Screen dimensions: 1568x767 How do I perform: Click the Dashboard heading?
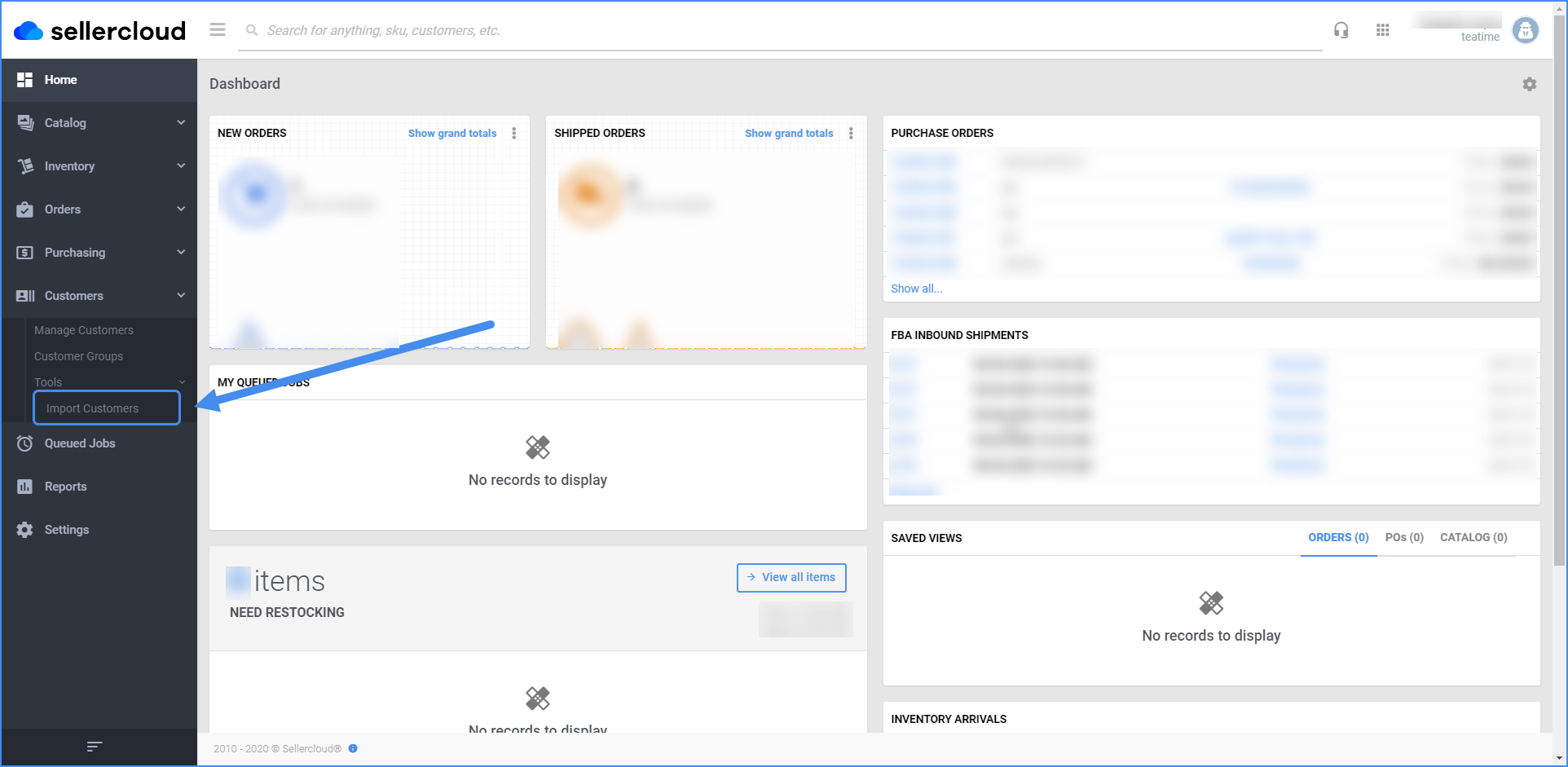tap(244, 84)
